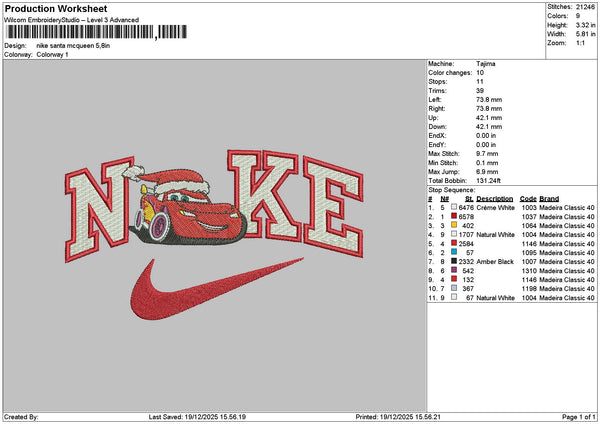Select the 'Left:' measurement value
Image resolution: width=600 pixels, height=424 pixels.
pos(489,100)
